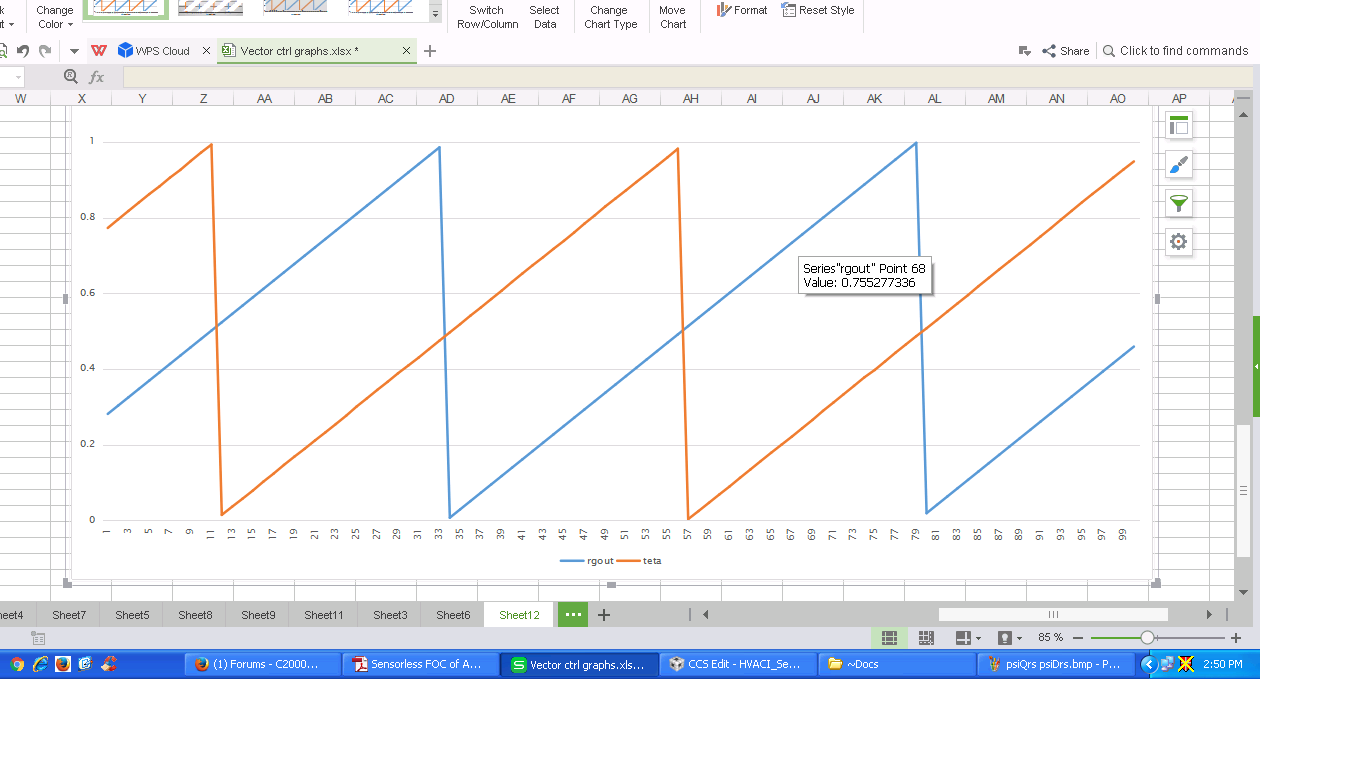
Task: Open Chart Style paintbrush button
Action: pos(1179,164)
